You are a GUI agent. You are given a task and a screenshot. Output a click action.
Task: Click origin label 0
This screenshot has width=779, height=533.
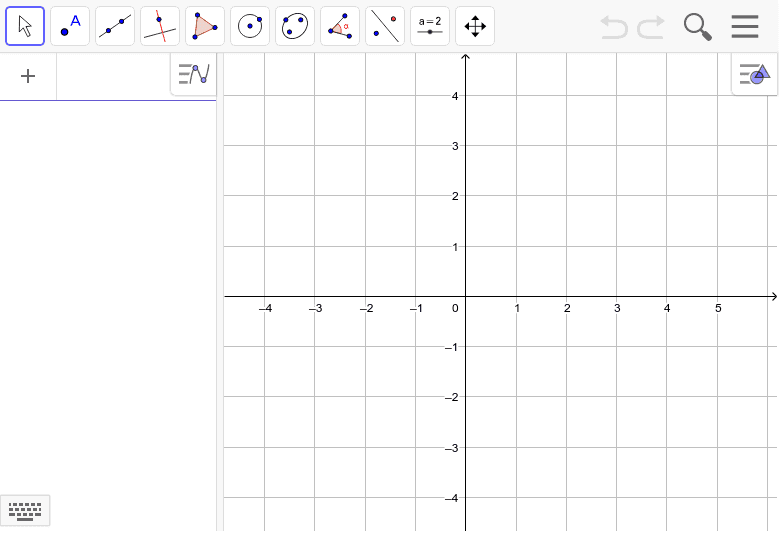(455, 308)
